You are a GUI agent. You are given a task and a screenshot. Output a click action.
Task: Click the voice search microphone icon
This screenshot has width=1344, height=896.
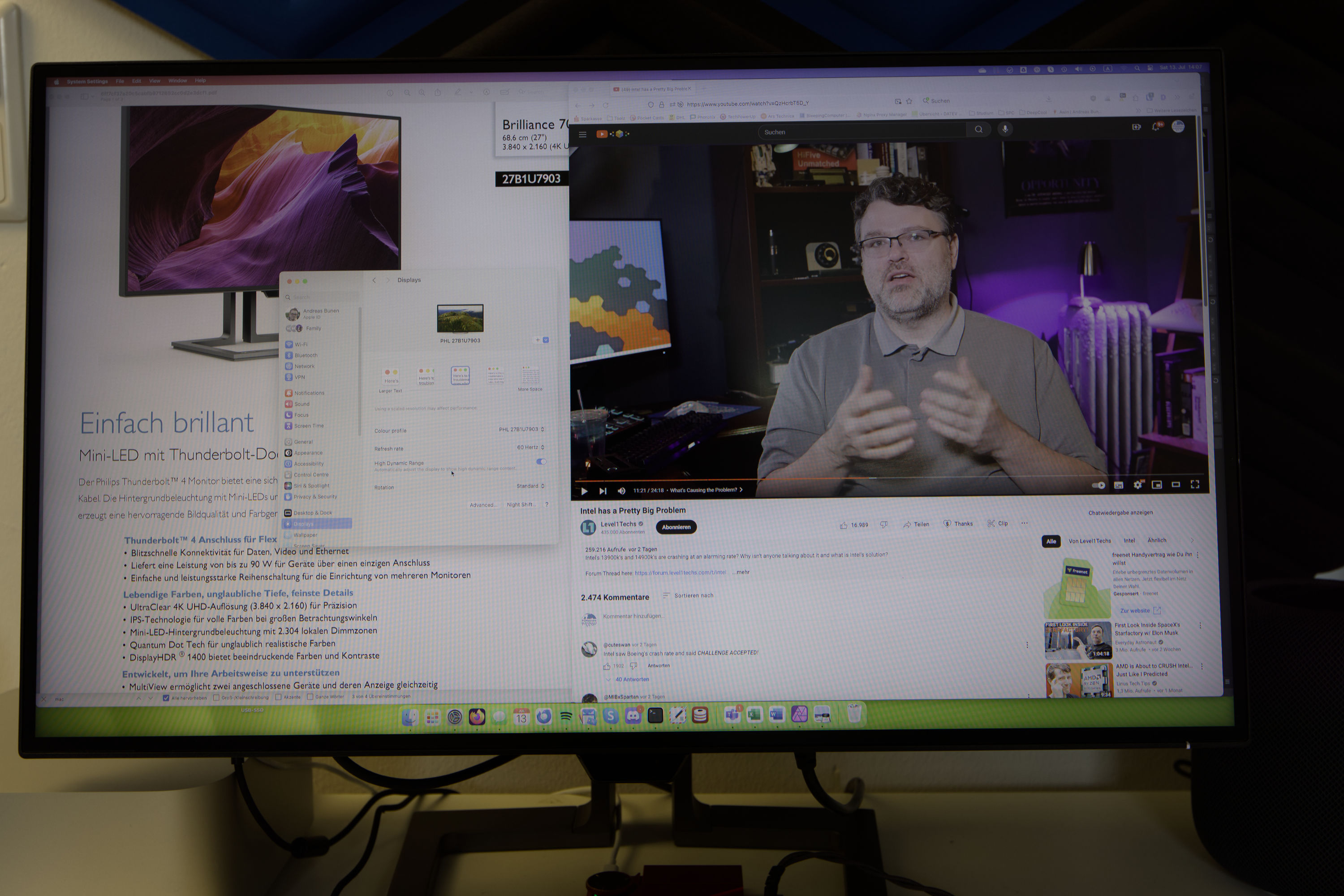click(1005, 129)
